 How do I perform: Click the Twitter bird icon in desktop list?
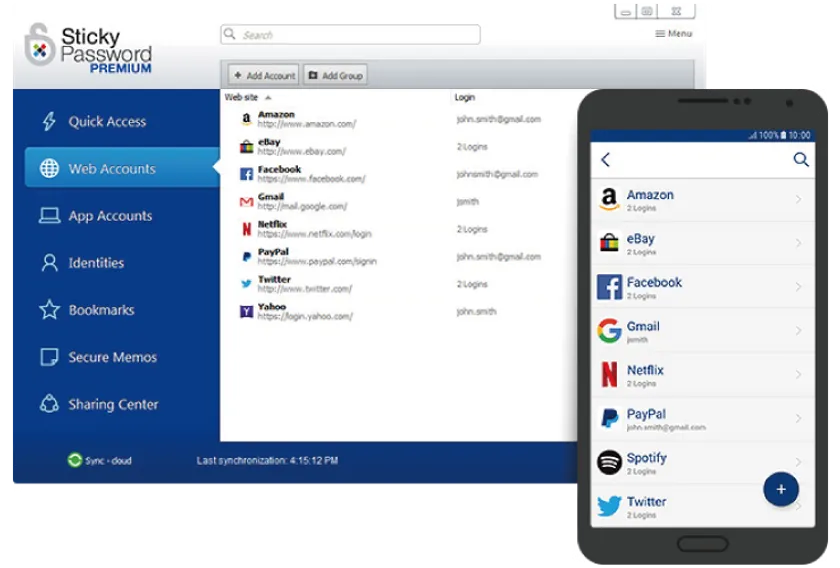point(246,284)
